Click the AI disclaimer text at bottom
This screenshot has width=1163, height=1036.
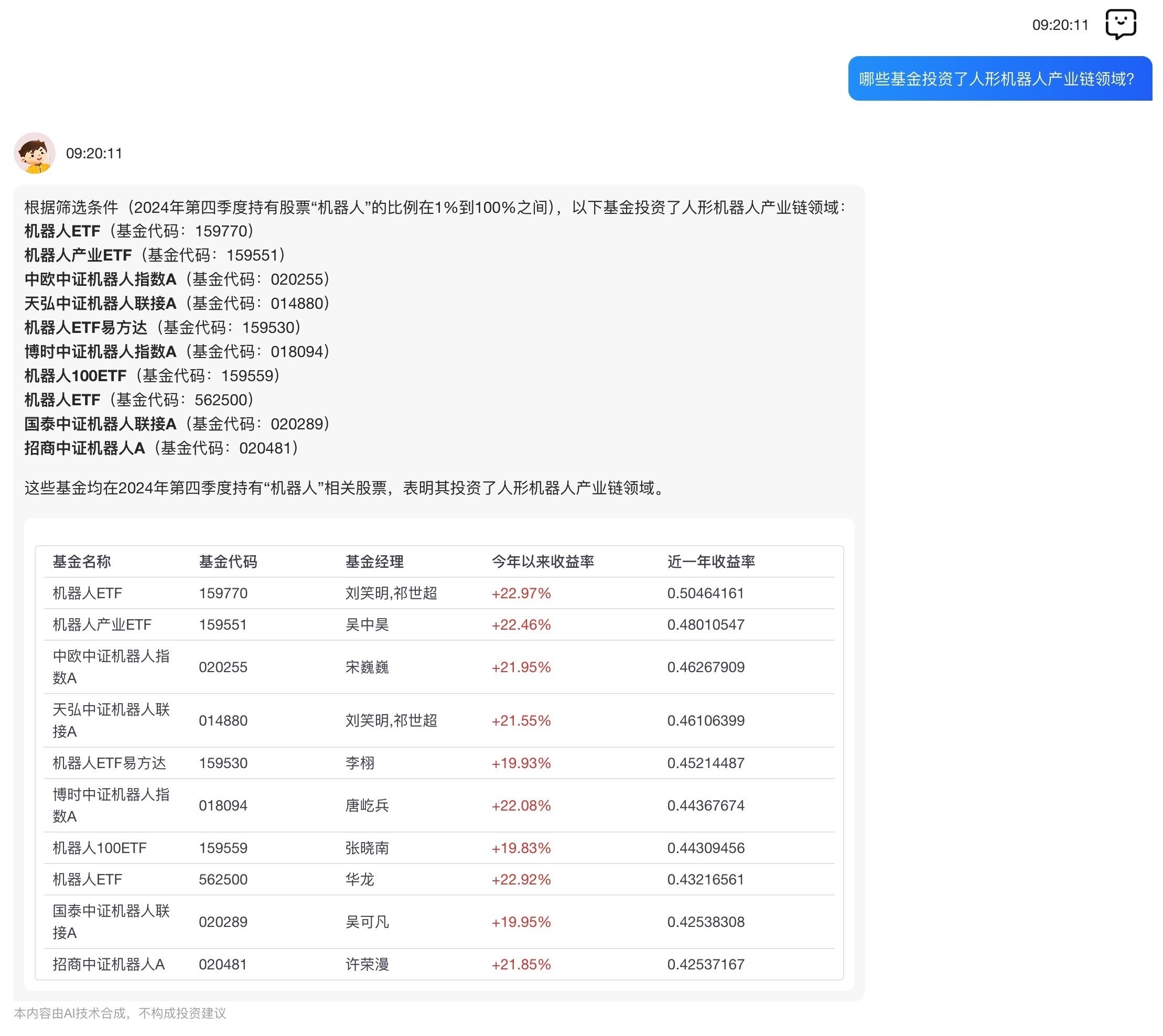tap(120, 1013)
